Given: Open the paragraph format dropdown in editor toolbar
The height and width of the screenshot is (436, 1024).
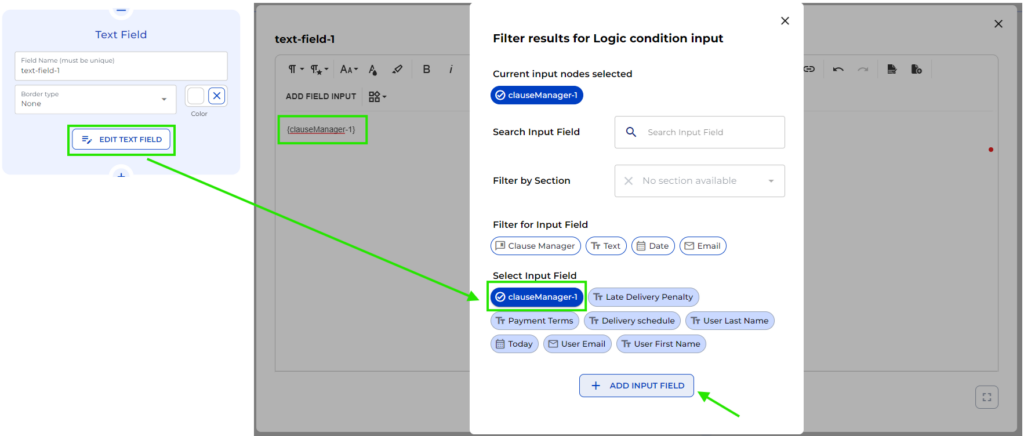Looking at the screenshot, I should click(296, 69).
